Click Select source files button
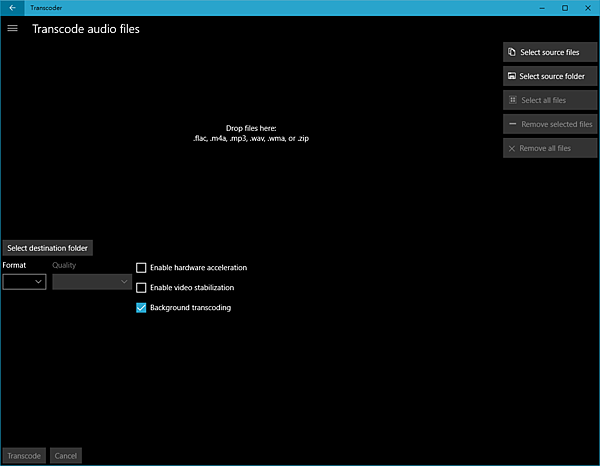Screen dimensions: 600x466 (x=549, y=52)
